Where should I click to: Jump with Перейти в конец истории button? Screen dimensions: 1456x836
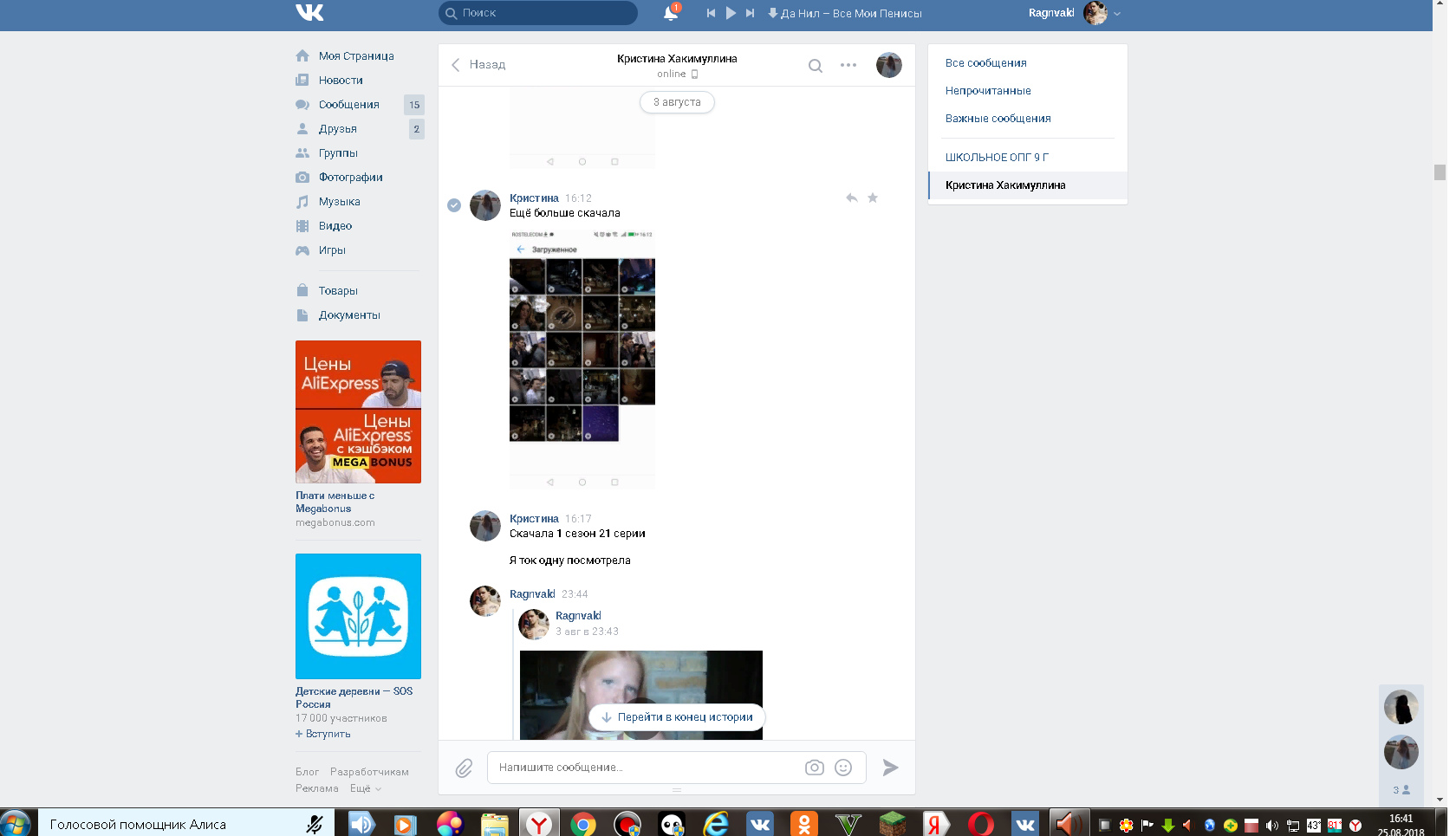click(677, 717)
